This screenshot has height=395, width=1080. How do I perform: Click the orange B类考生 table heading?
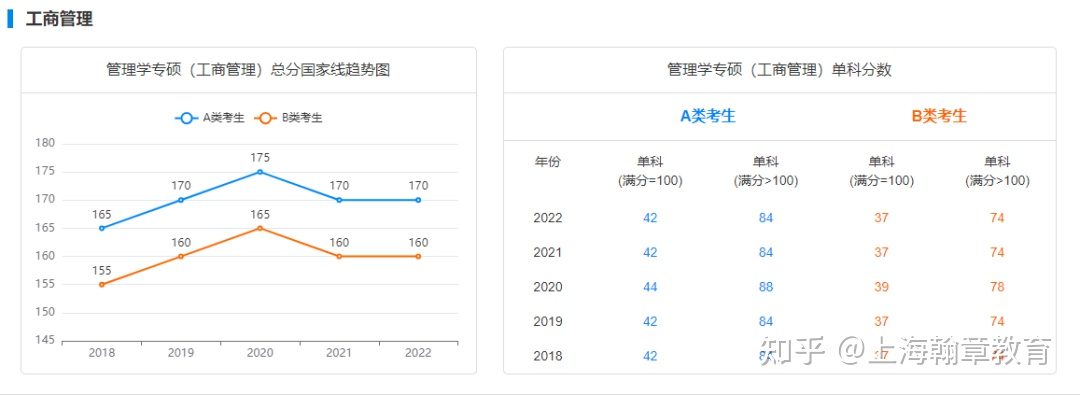pos(939,117)
